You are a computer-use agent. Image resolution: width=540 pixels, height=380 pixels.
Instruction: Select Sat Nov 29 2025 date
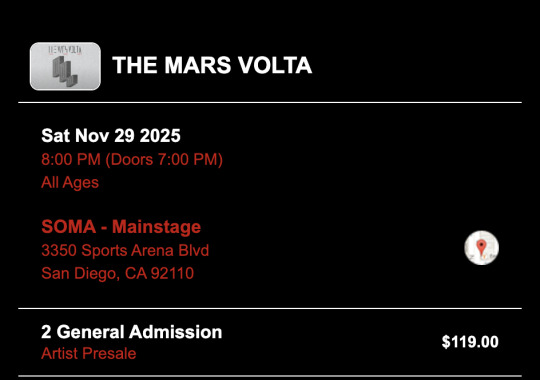(x=111, y=135)
